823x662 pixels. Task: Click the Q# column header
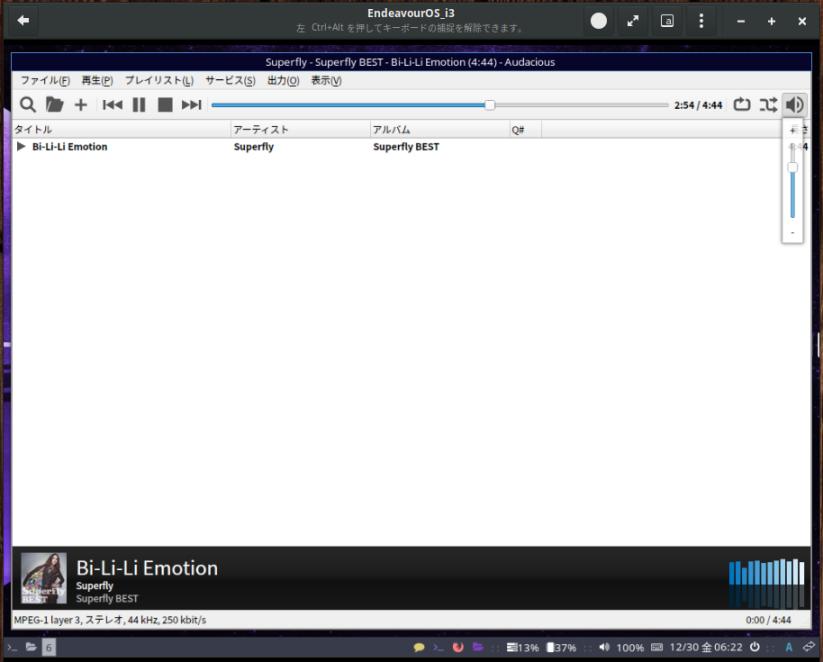[x=525, y=129]
